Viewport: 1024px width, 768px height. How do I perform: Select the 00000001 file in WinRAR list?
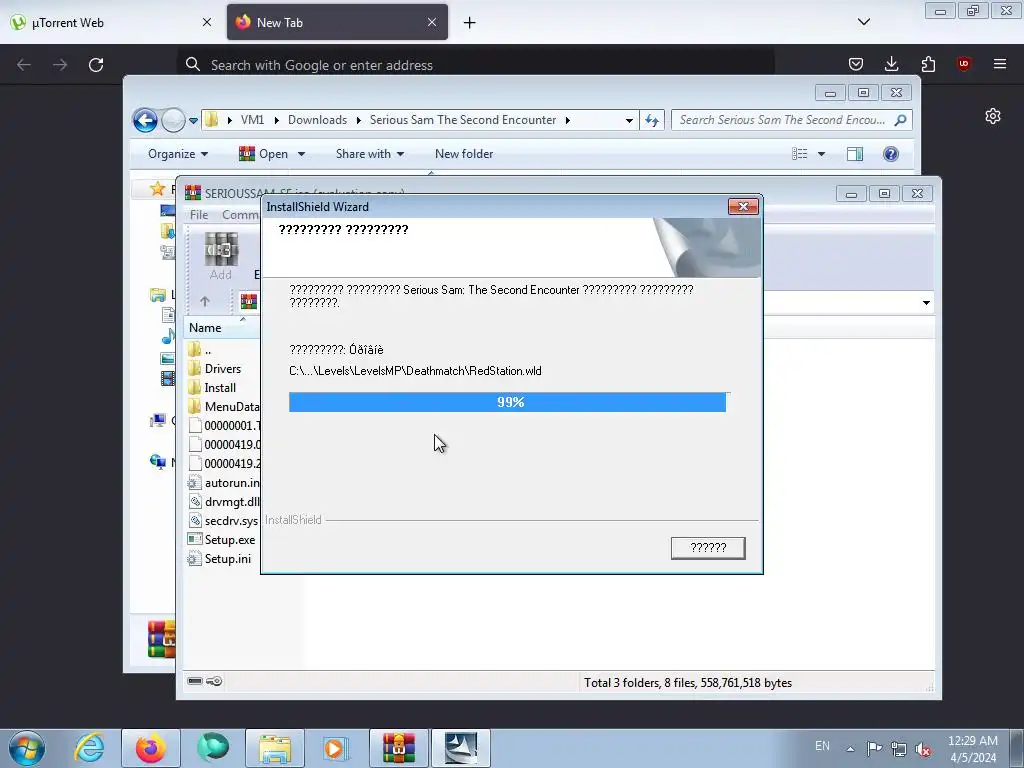(224, 426)
